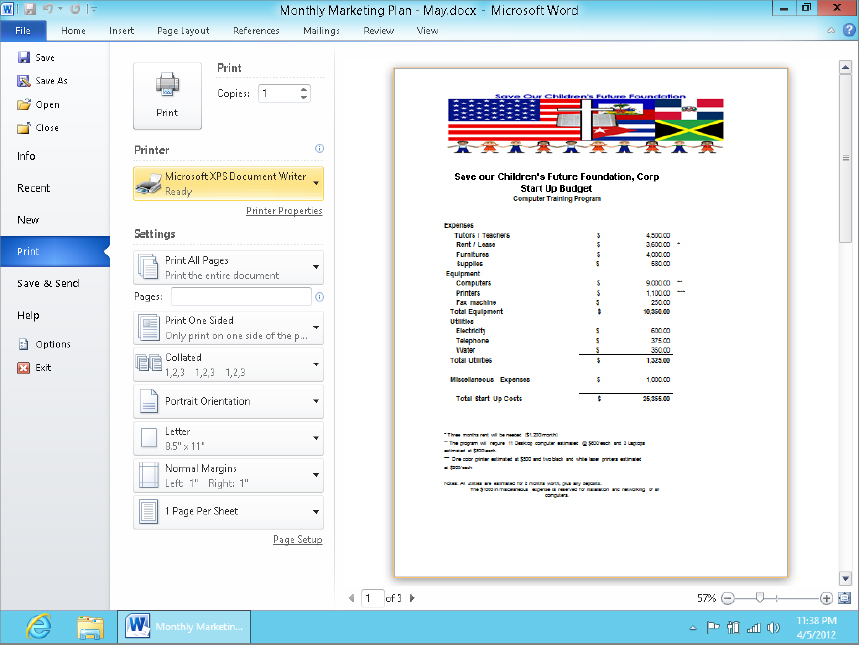Click the Printer info icon
The image size is (859, 645).
319,149
